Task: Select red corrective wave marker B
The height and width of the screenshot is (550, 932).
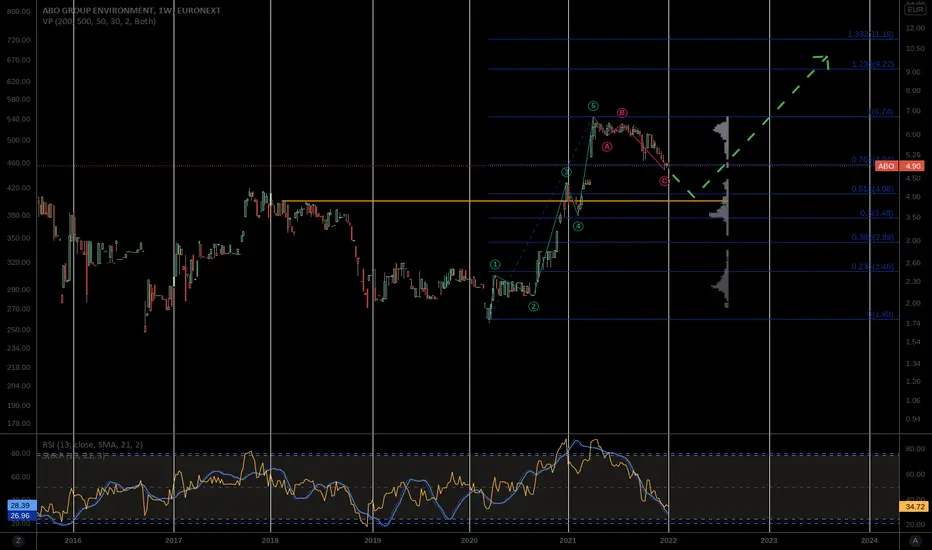Action: (x=622, y=113)
